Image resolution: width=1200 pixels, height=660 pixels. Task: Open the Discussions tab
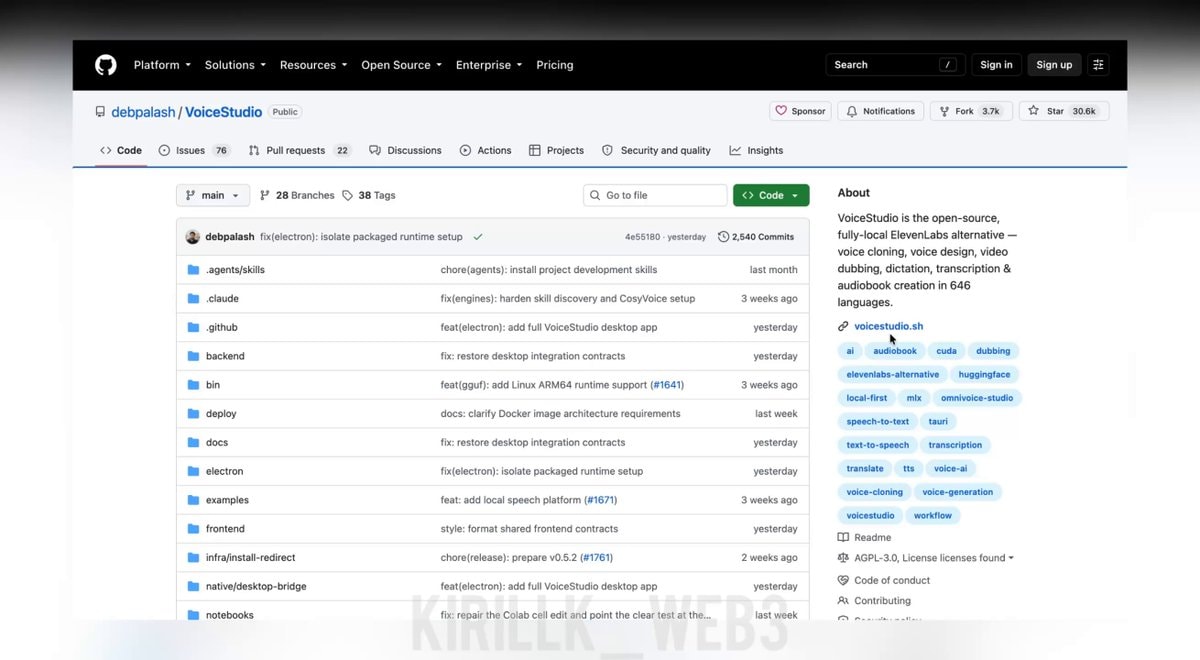(x=405, y=150)
